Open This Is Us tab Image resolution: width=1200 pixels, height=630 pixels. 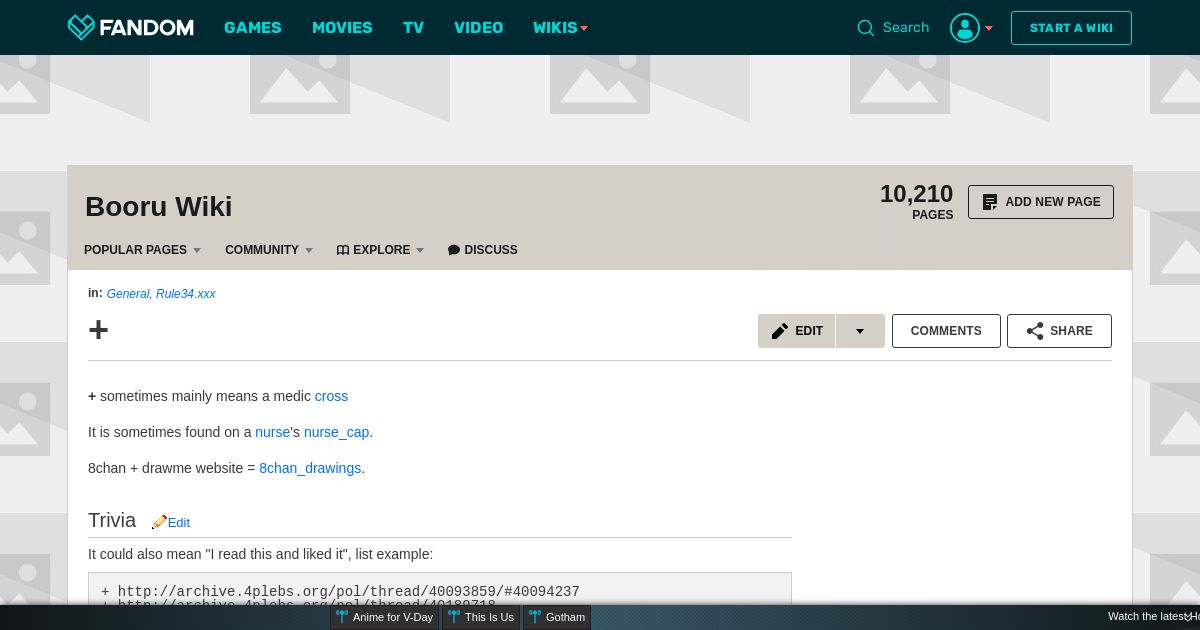click(x=481, y=617)
